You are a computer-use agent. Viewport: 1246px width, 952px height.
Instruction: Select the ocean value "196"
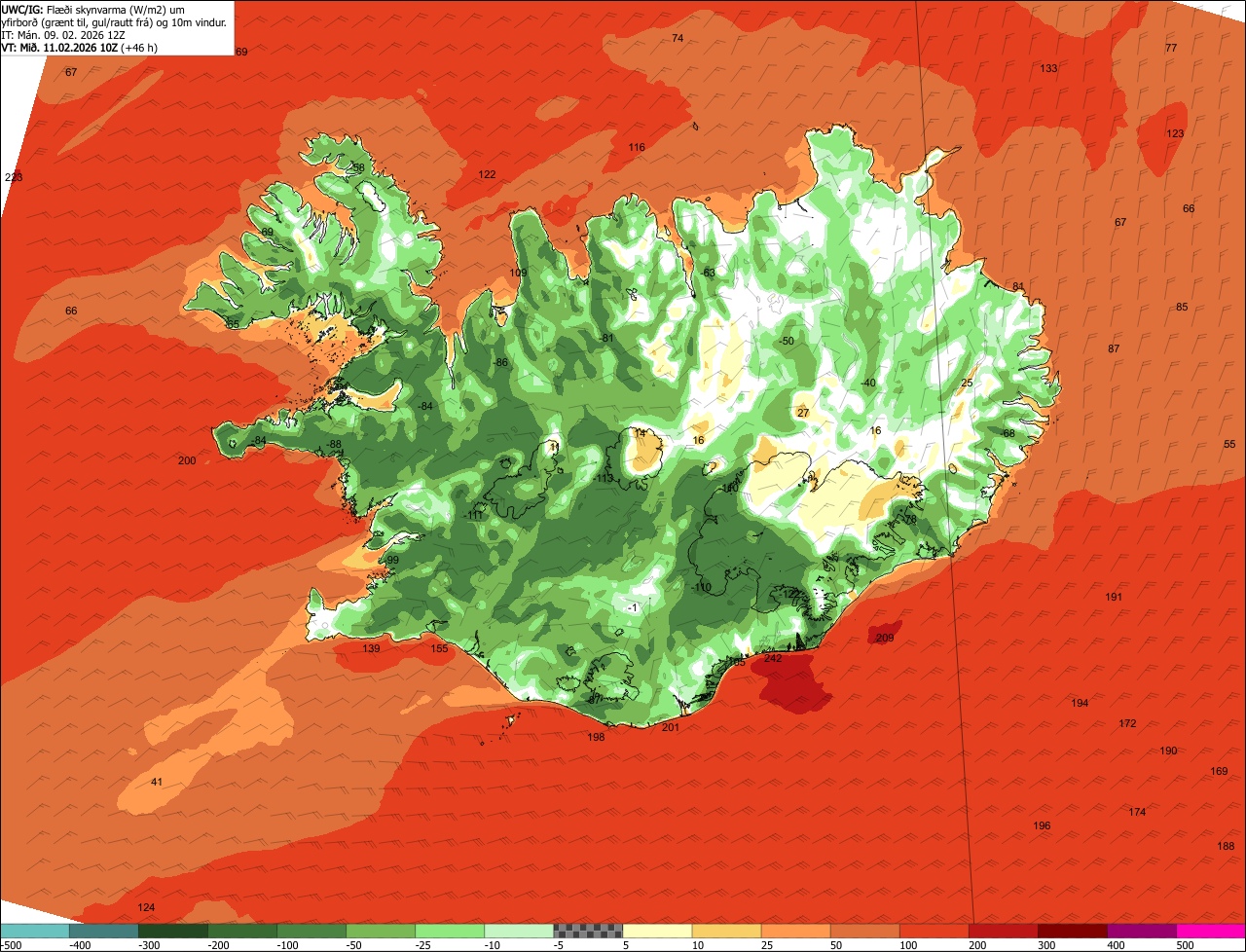tap(1042, 825)
